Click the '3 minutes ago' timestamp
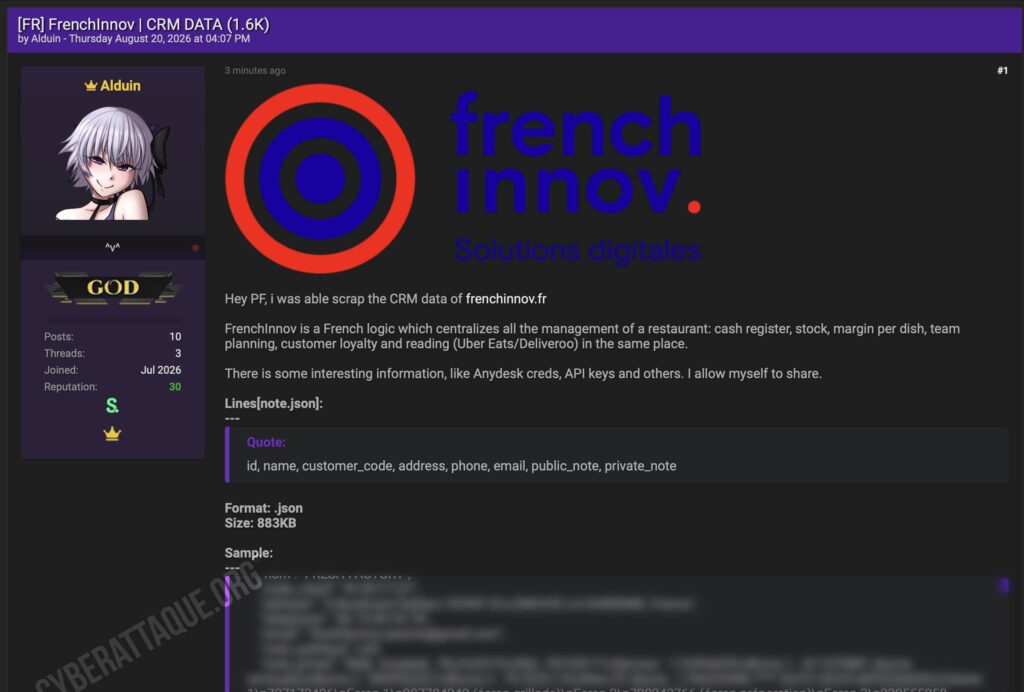The height and width of the screenshot is (692, 1024). click(255, 71)
